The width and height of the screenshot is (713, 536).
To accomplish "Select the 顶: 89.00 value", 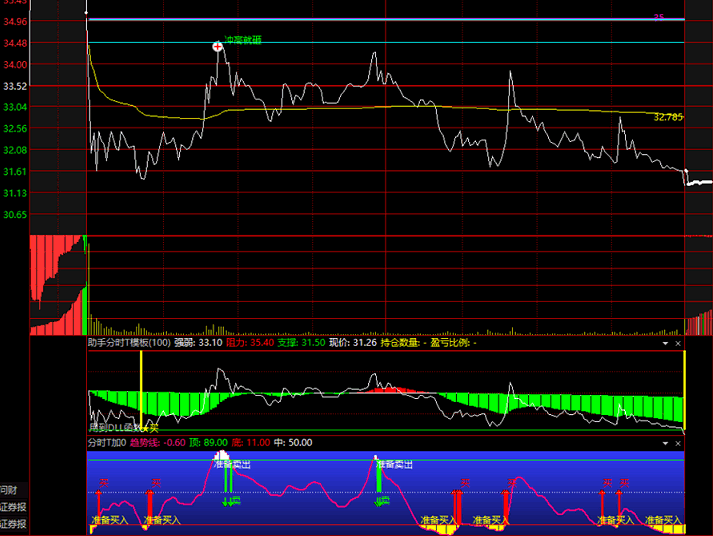I will 208,442.
